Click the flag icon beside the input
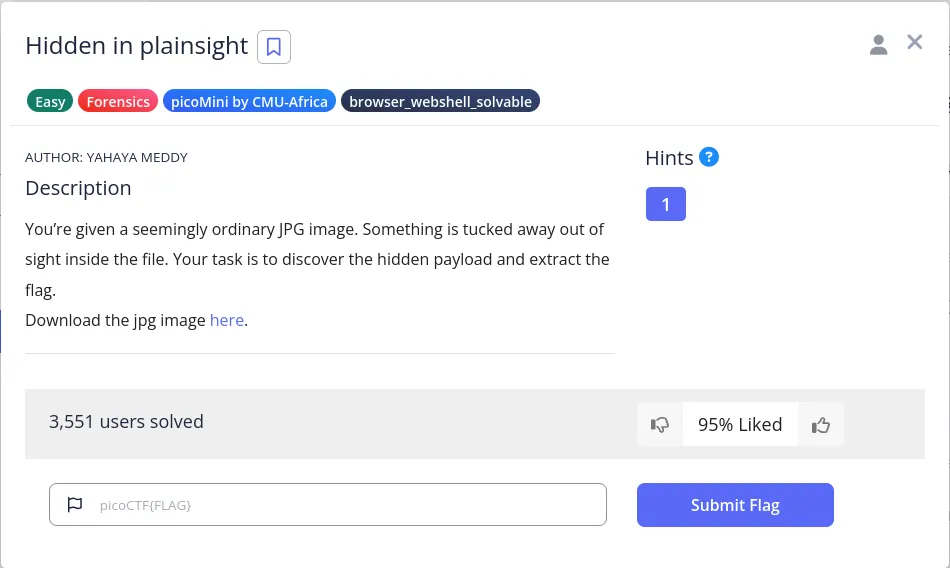Viewport: 950px width, 568px height. (x=75, y=505)
